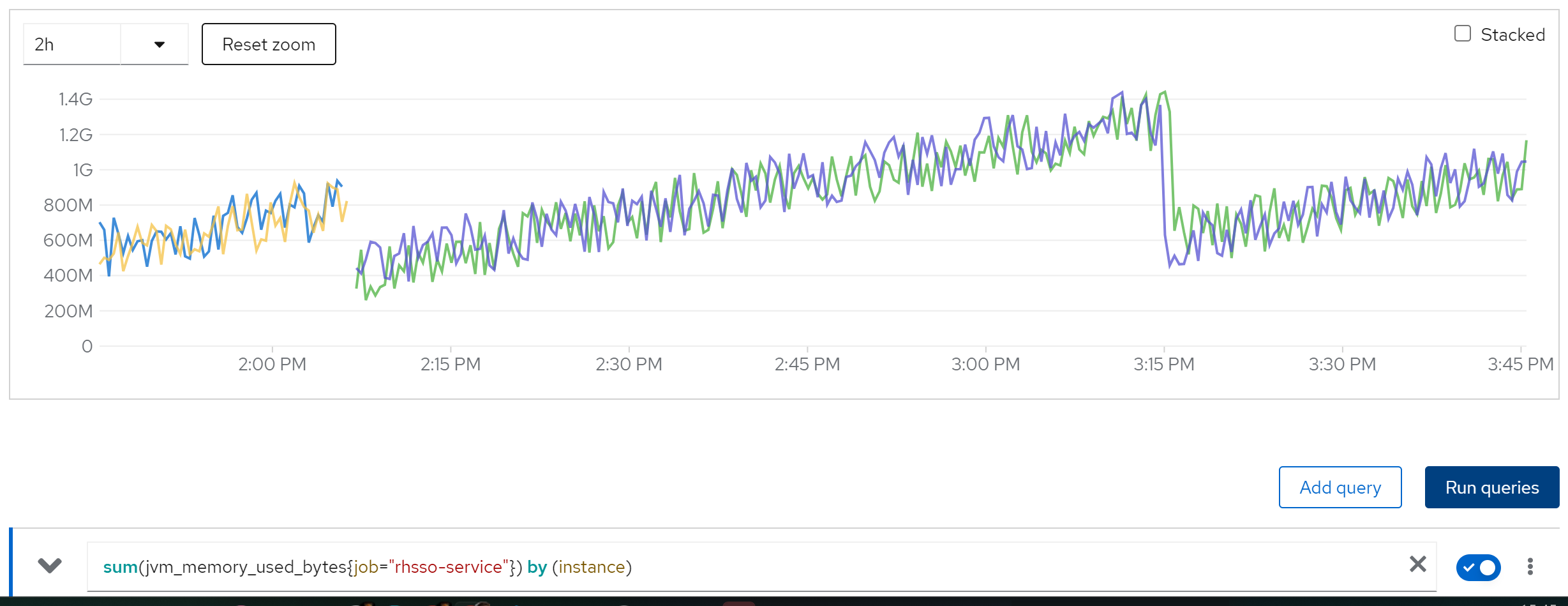Click into the jvm_memory_used_bytes query expression field
This screenshot has width=1568, height=606.
[702, 567]
